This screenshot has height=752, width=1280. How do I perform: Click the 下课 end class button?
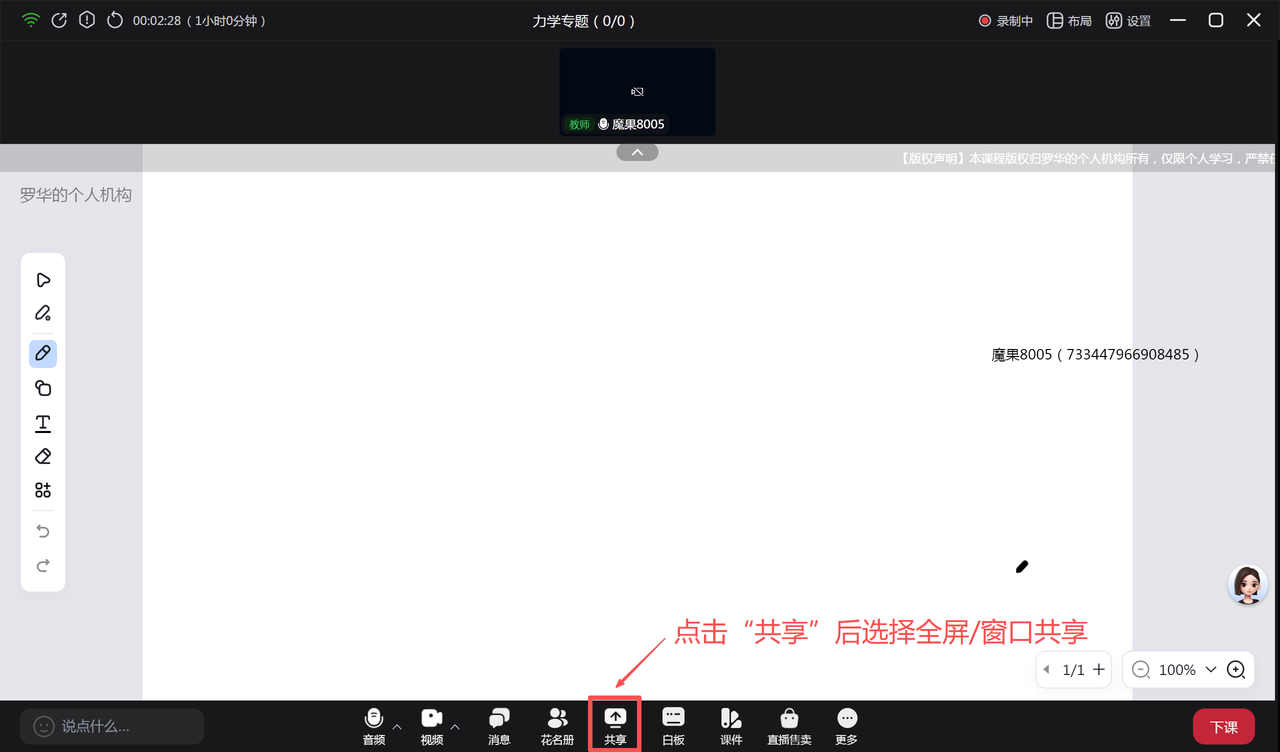1223,727
